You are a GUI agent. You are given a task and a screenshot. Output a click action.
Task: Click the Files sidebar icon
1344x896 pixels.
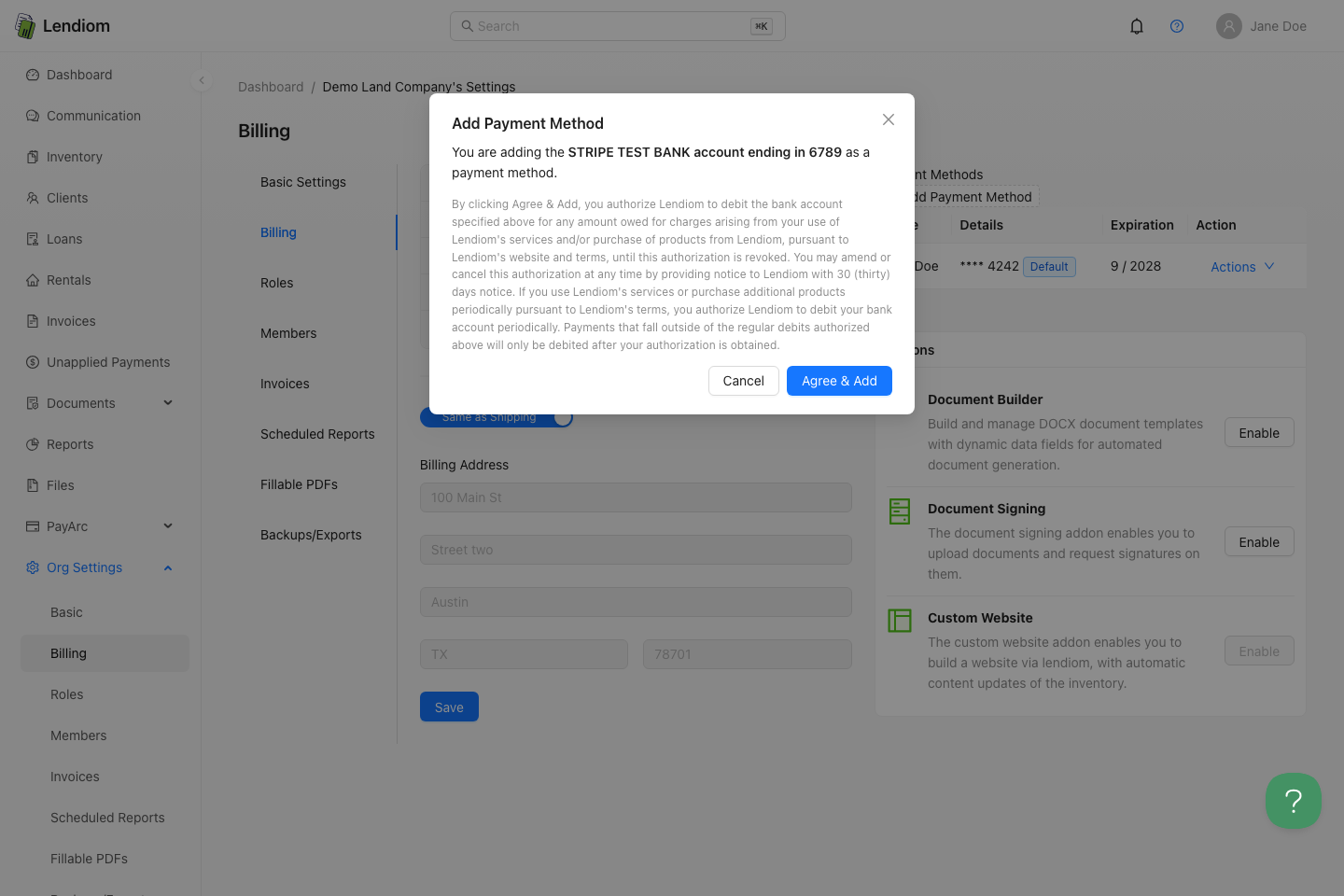pyautogui.click(x=33, y=485)
